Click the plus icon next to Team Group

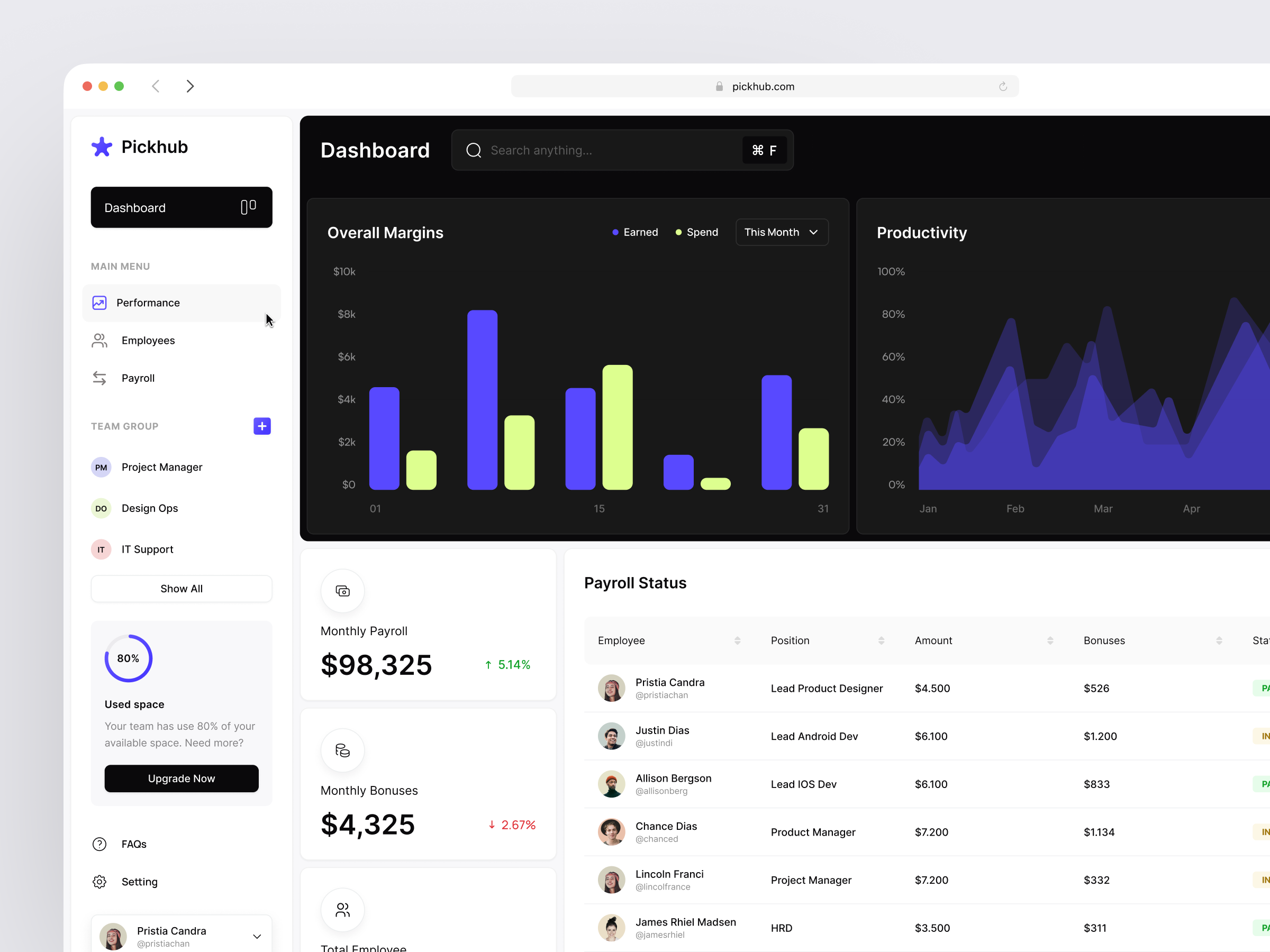262,426
